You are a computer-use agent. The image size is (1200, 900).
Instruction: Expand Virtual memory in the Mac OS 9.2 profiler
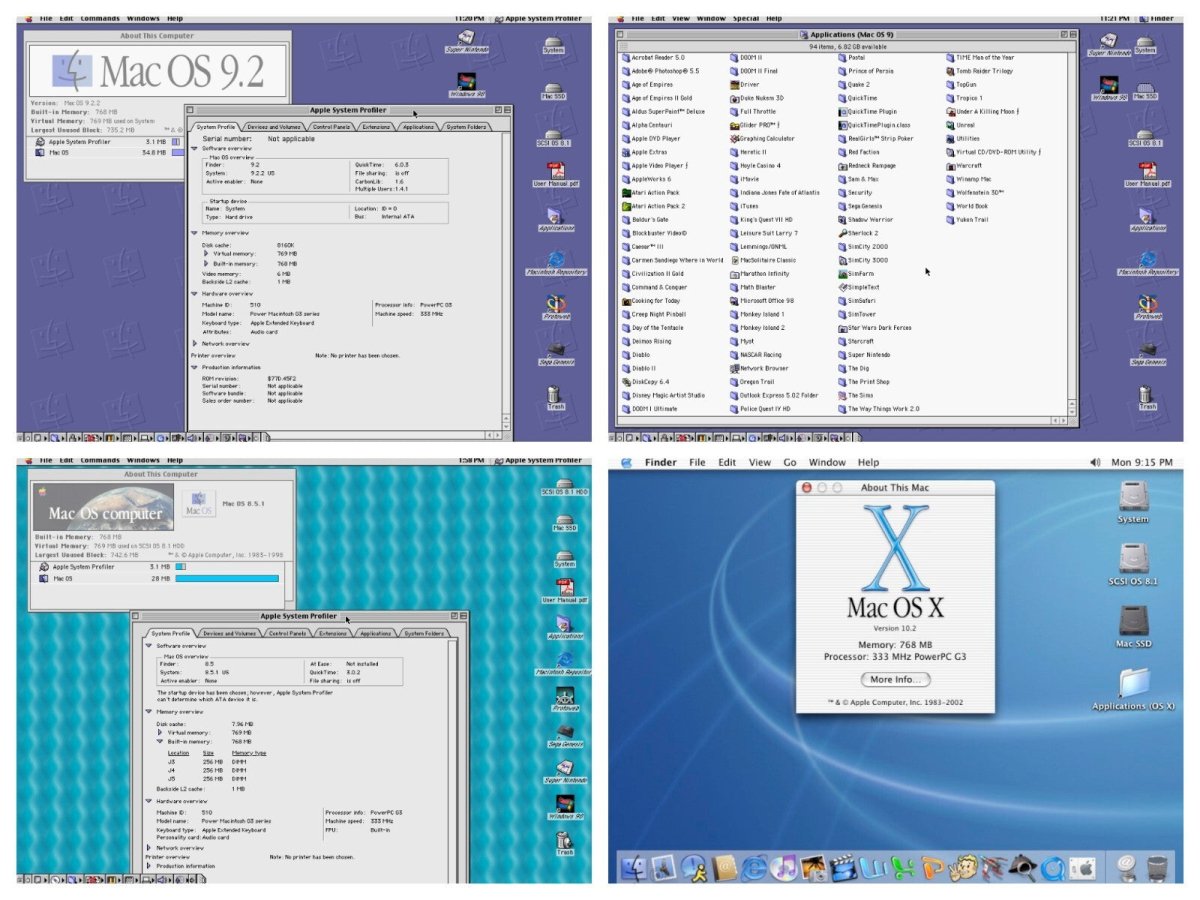pos(206,254)
